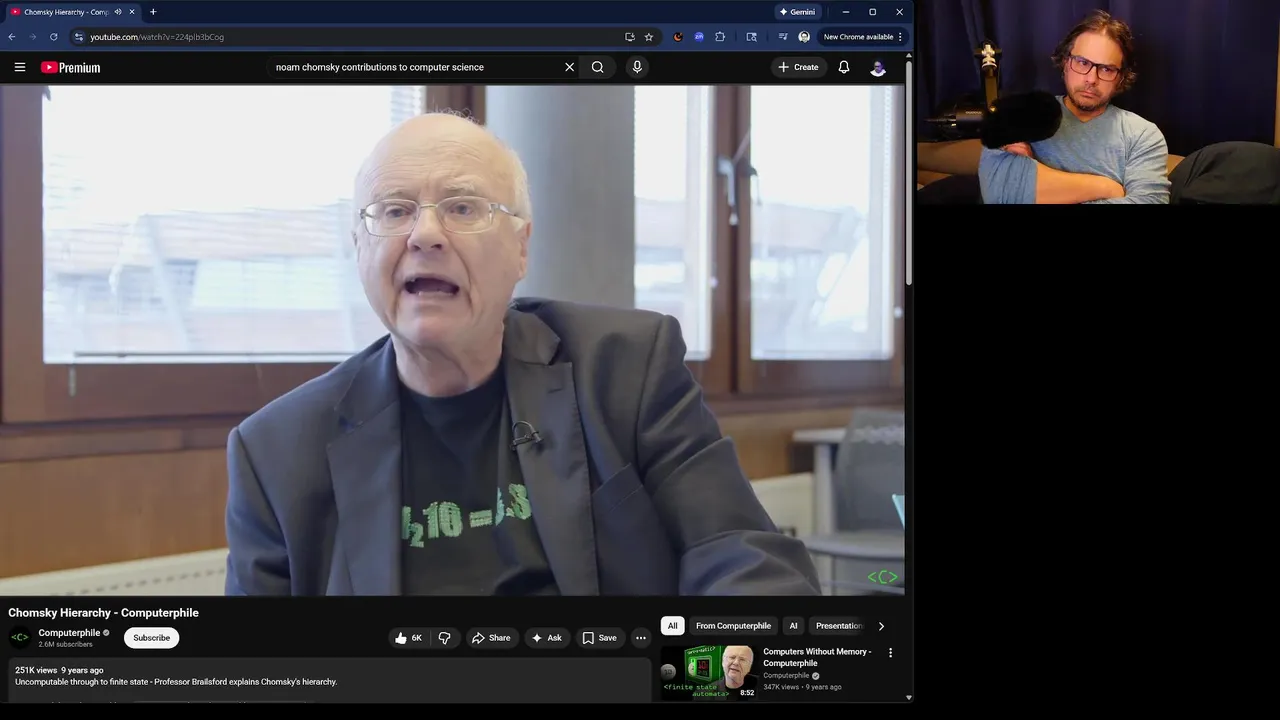
Task: Open Computers Without Memory video thumbnail
Action: [708, 672]
